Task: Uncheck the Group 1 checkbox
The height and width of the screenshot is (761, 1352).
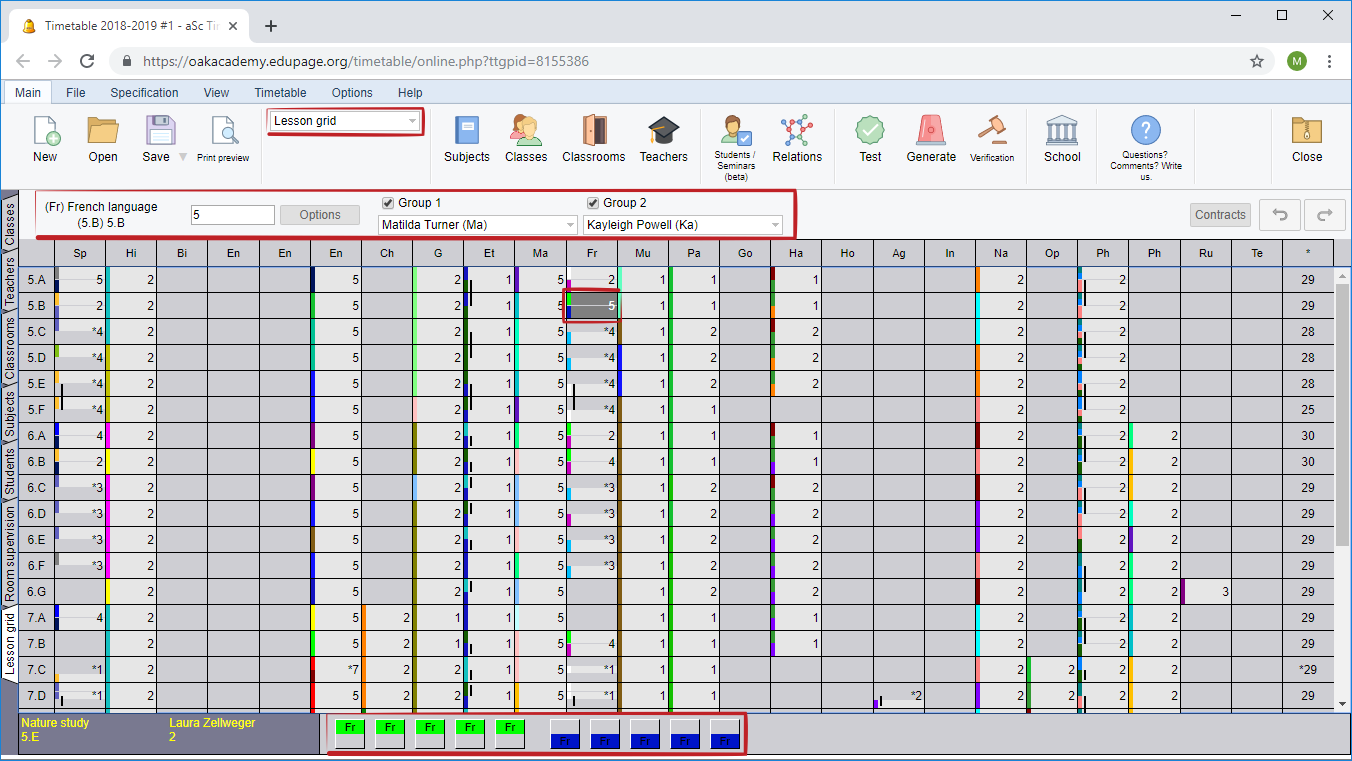Action: click(x=388, y=203)
